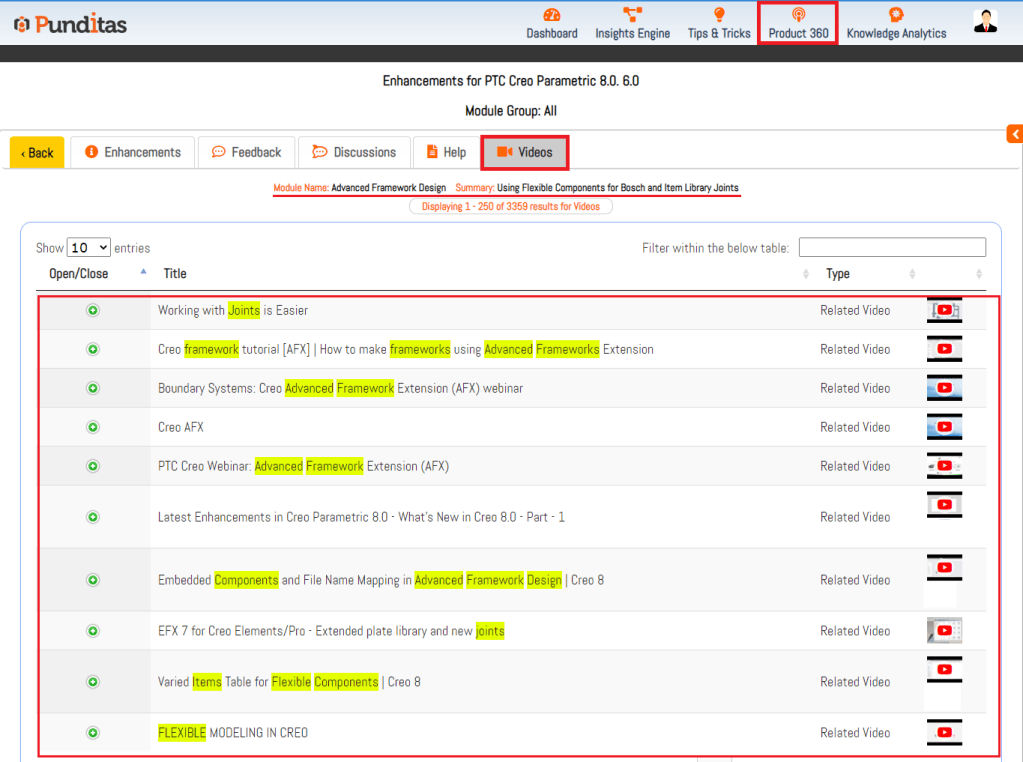1023x762 pixels.
Task: Click the Punditas logo
Action: [x=70, y=24]
